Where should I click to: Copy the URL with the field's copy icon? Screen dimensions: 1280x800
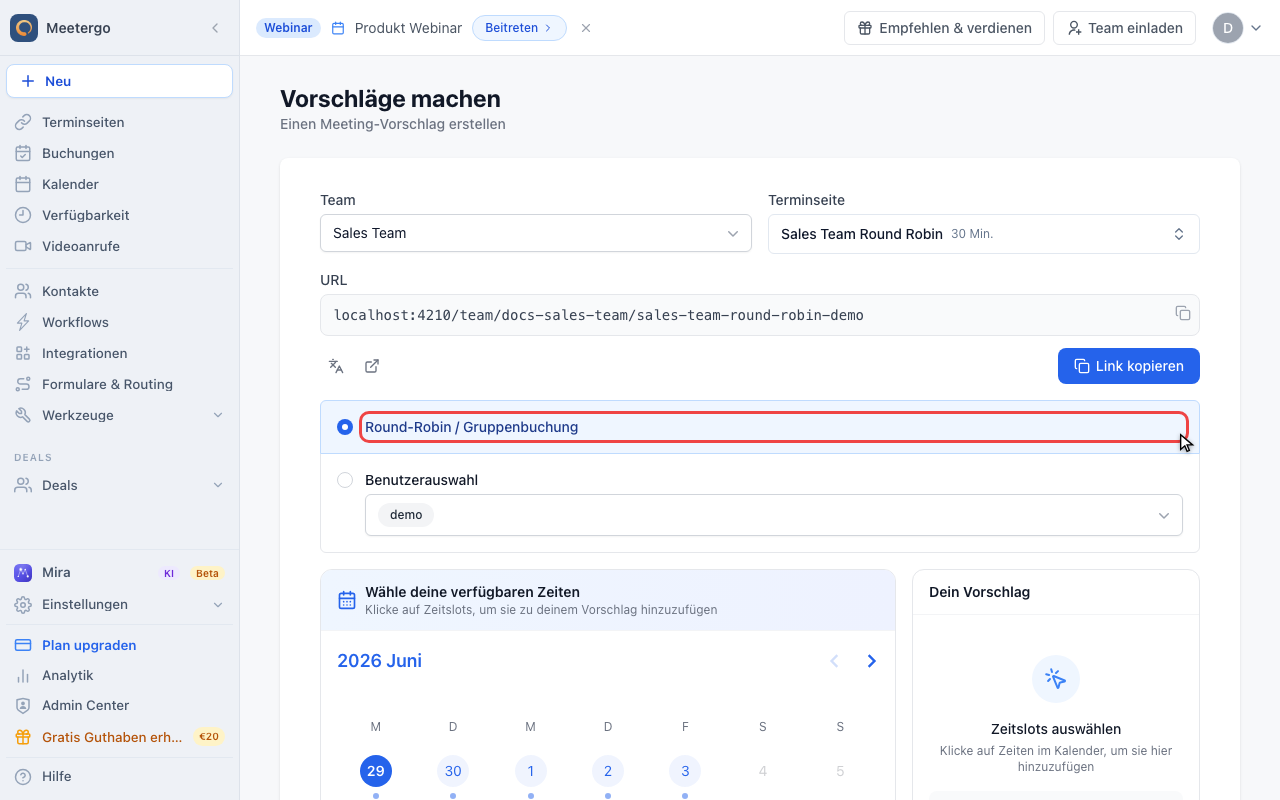[x=1183, y=313]
